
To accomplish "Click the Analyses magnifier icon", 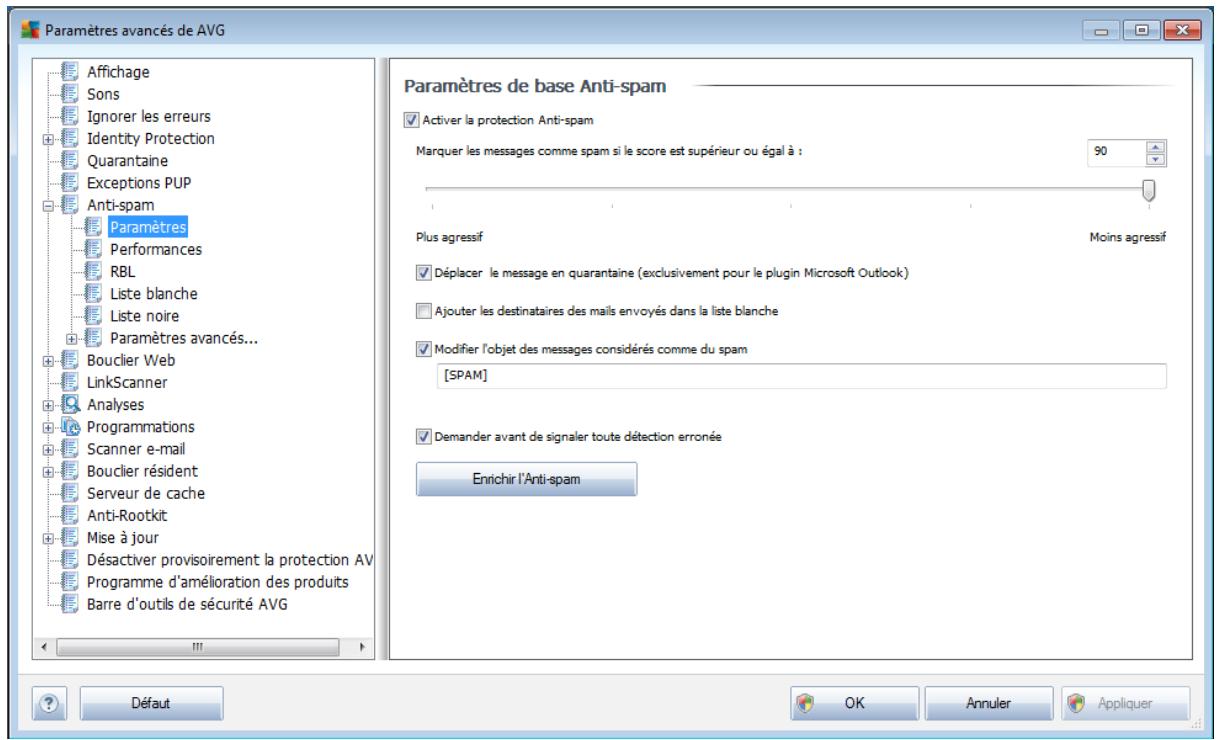I will pos(70,404).
